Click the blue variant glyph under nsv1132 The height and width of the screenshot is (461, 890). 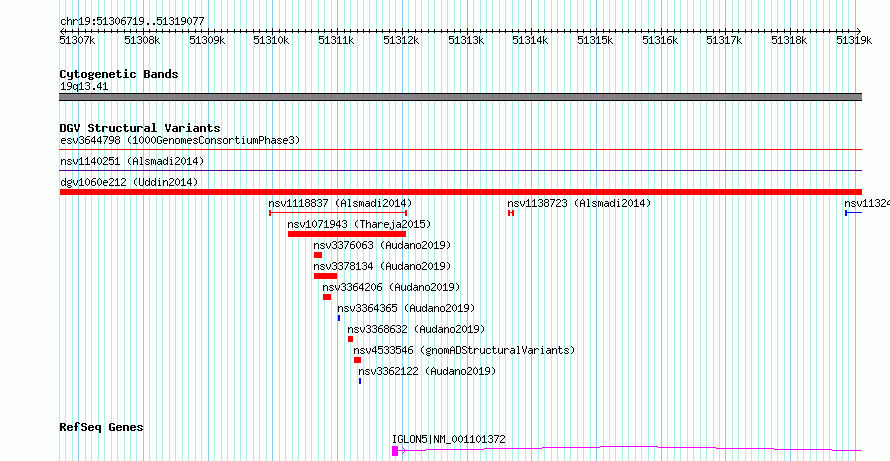pyautogui.click(x=853, y=213)
